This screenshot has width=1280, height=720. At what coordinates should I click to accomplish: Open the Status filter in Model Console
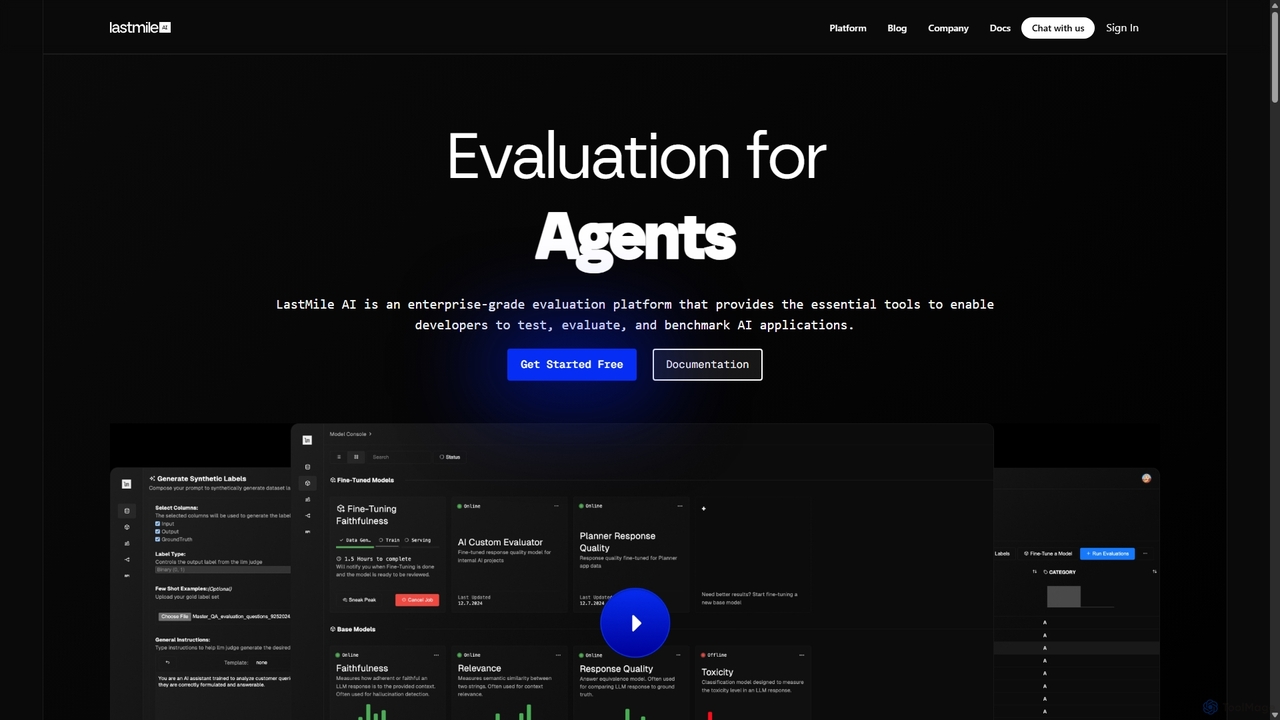tap(450, 457)
